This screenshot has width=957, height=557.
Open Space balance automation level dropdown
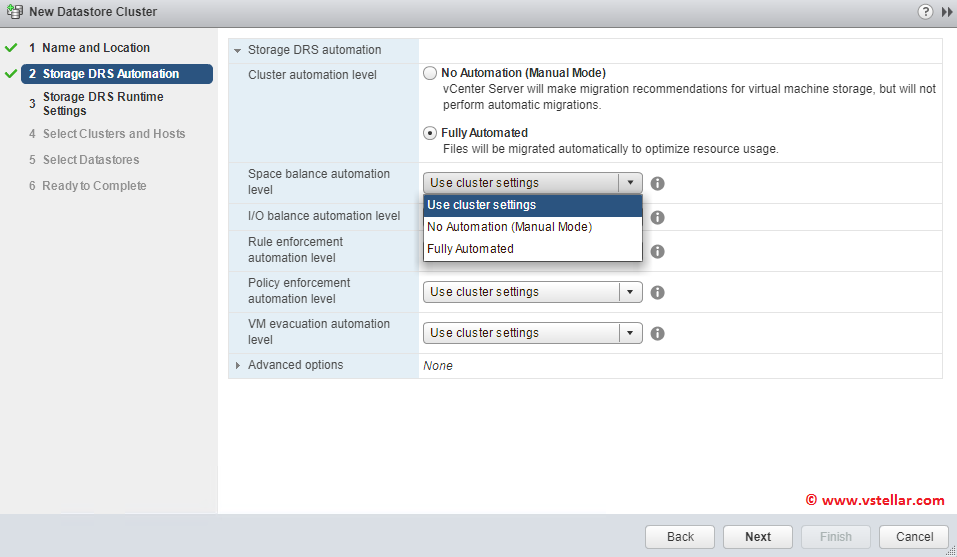point(532,183)
